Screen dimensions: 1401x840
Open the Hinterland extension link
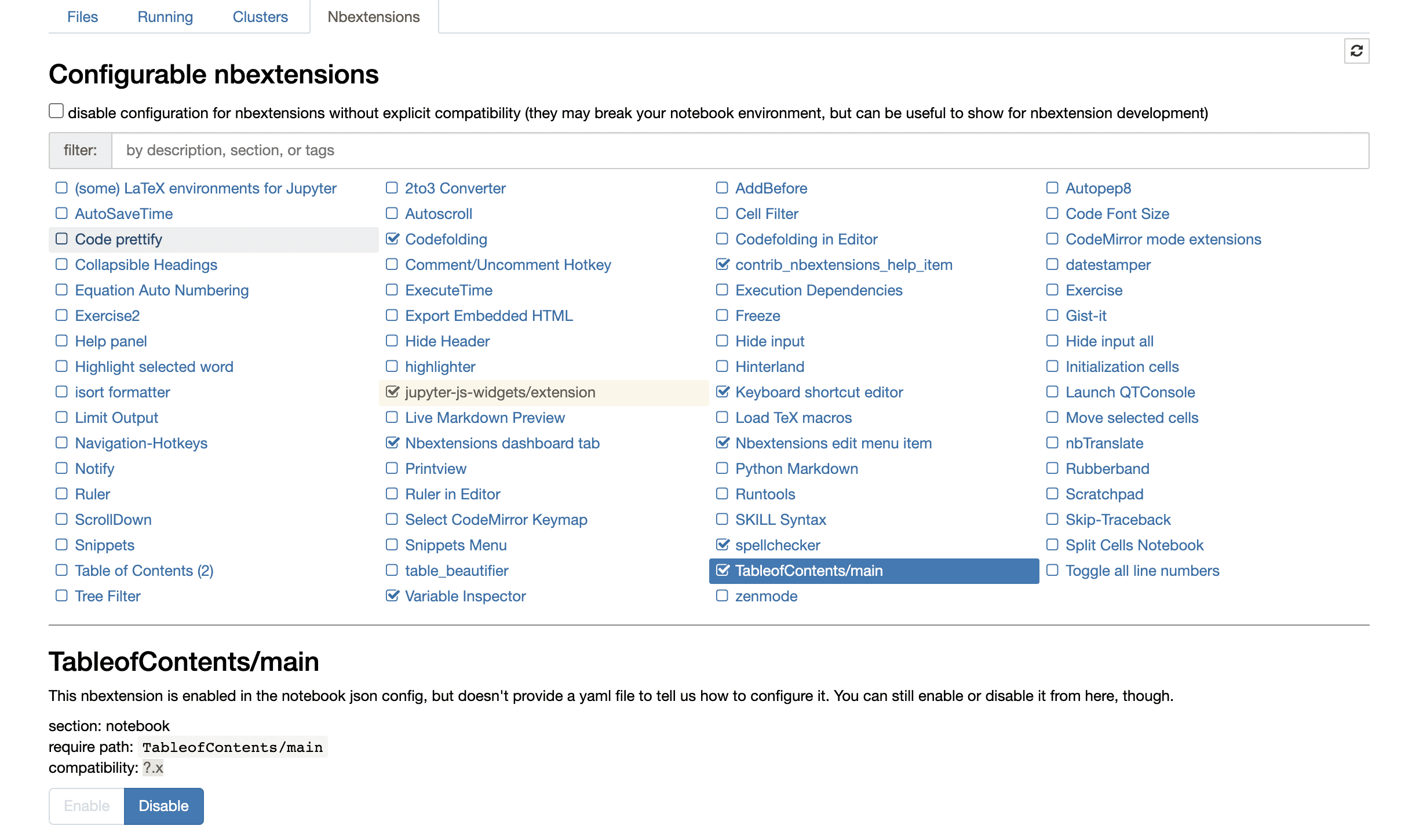pyautogui.click(x=769, y=367)
